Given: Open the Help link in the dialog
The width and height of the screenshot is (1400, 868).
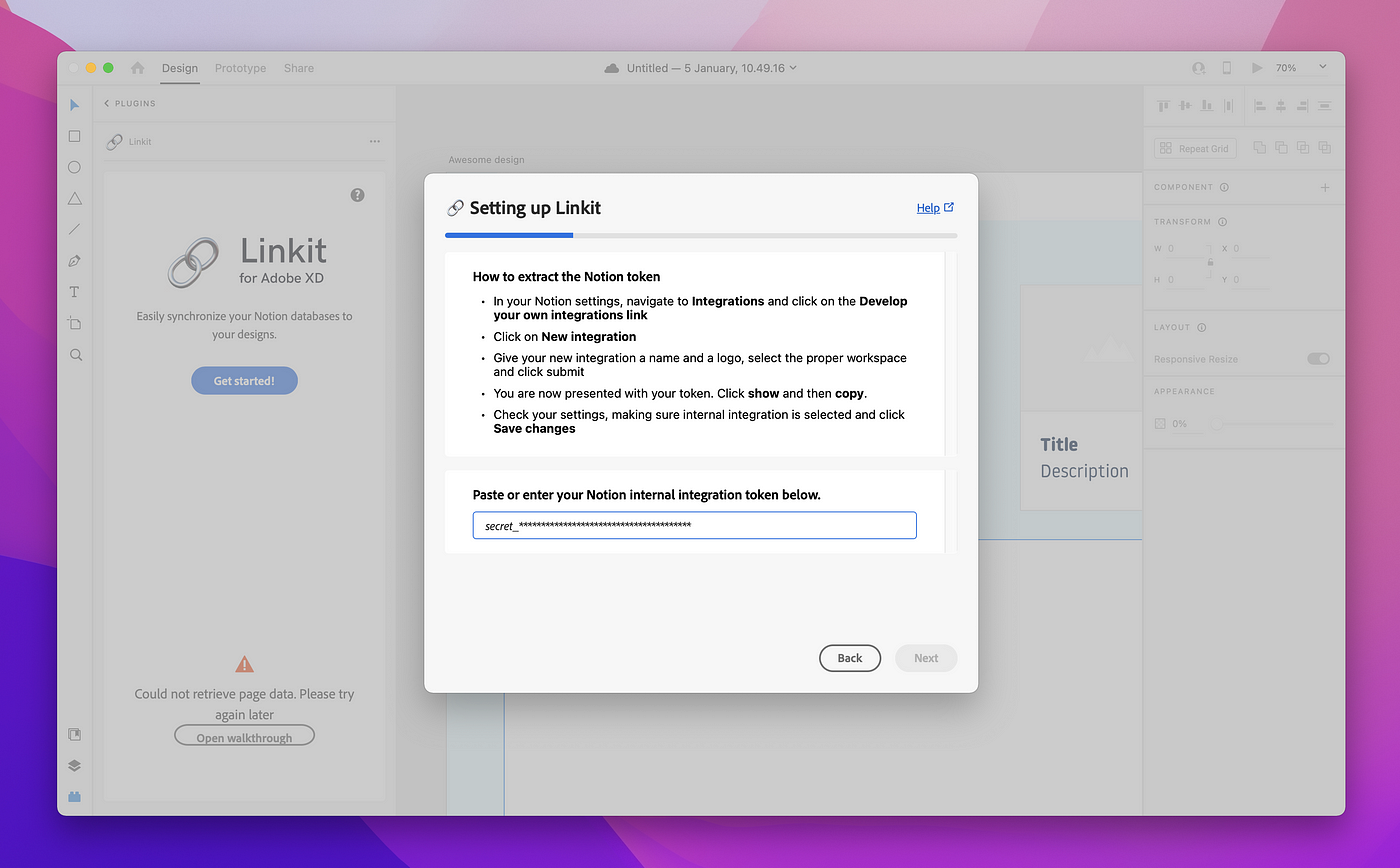Looking at the screenshot, I should click(x=935, y=208).
